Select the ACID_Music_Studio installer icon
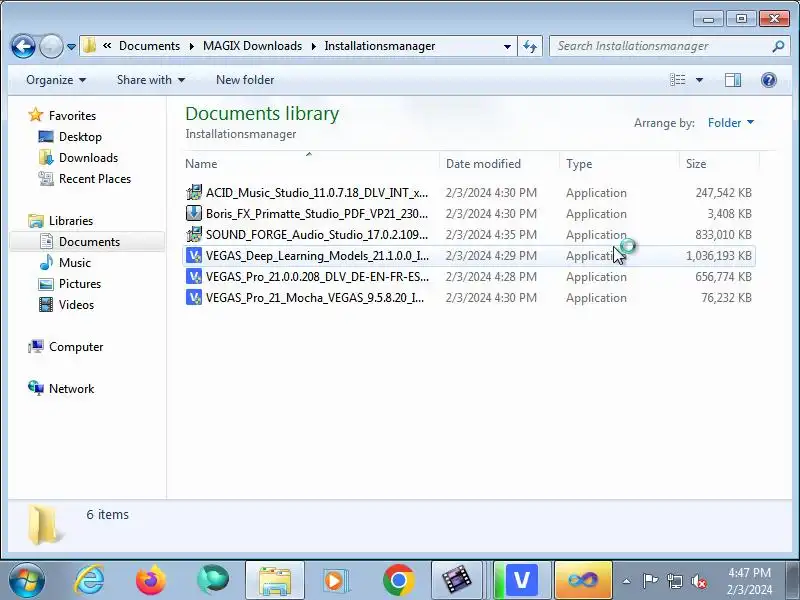The width and height of the screenshot is (800, 600). pyautogui.click(x=194, y=192)
